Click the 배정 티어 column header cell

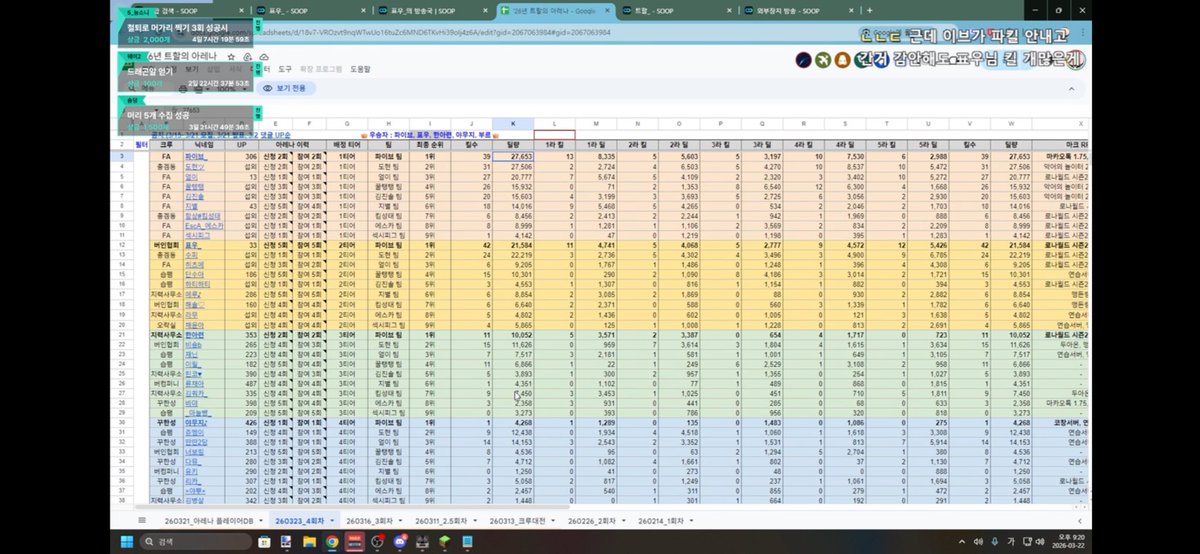click(x=349, y=145)
